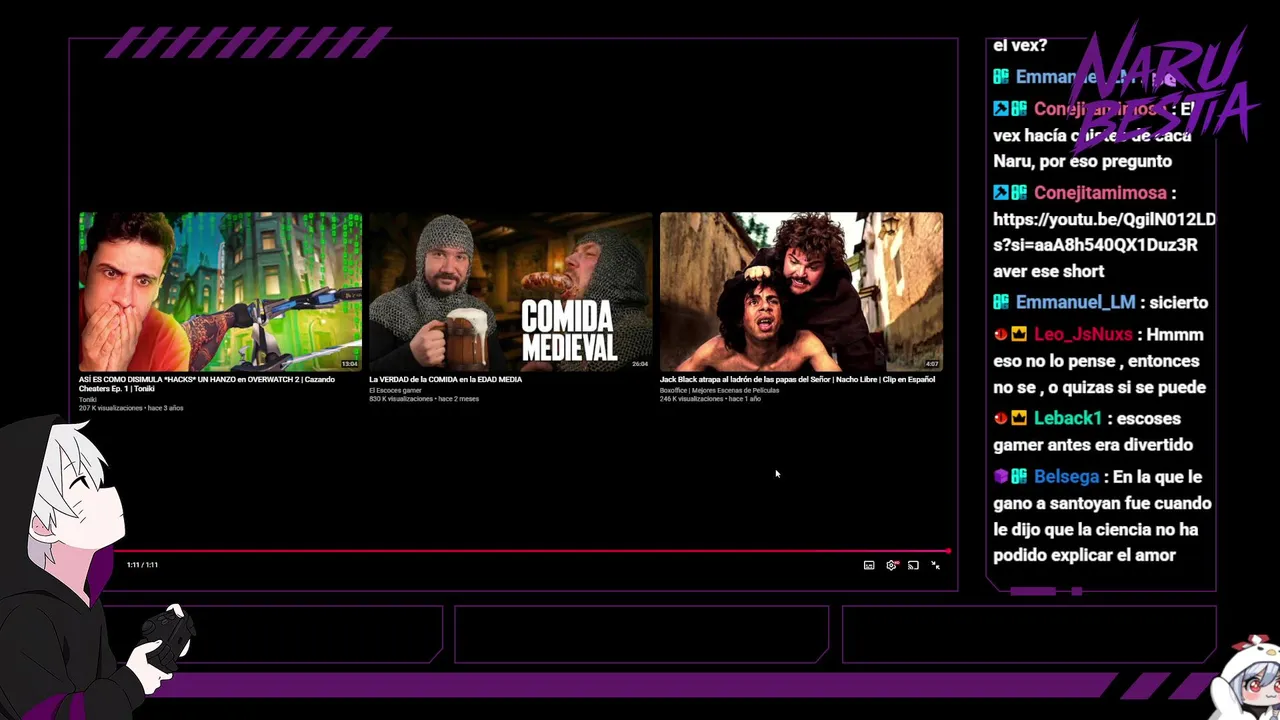Click the badge beside Emmanuel_LM 'sicierto' message

tap(1001, 302)
